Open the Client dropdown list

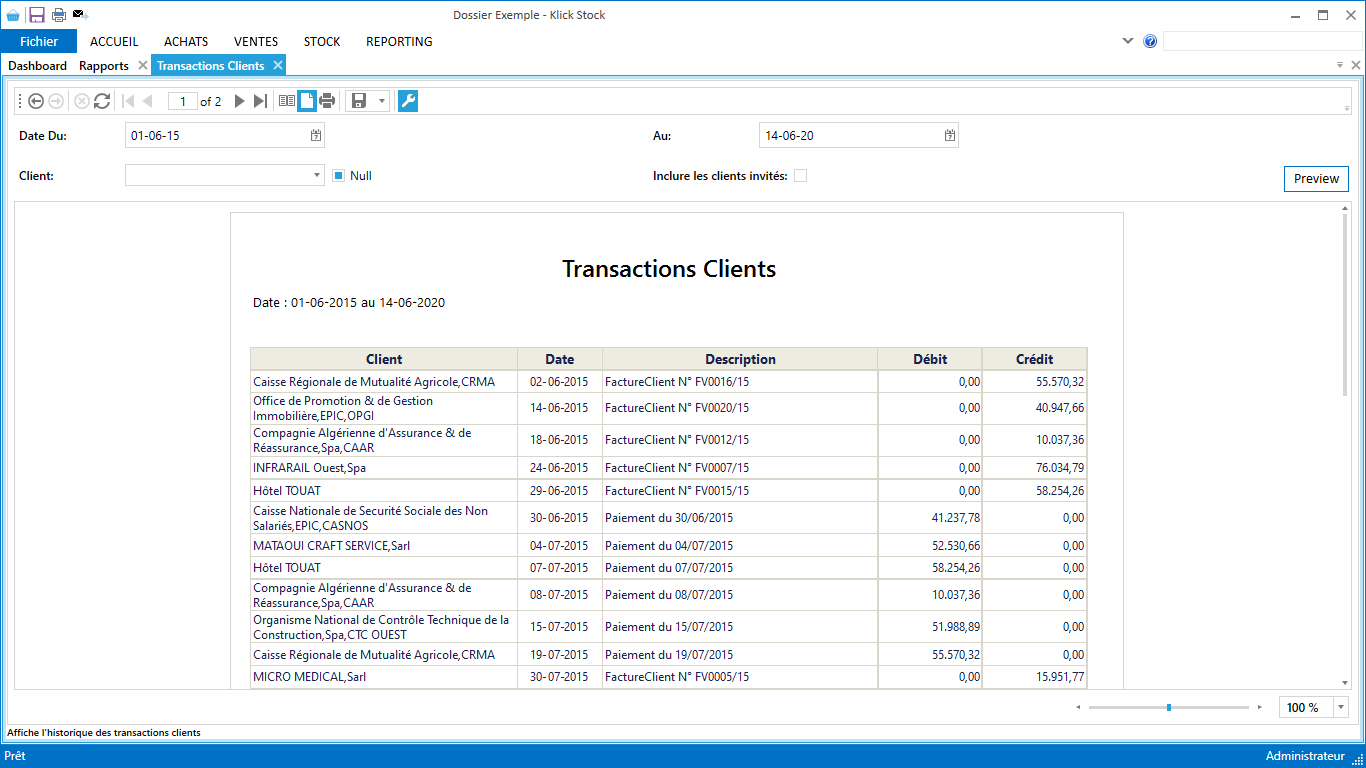click(316, 176)
